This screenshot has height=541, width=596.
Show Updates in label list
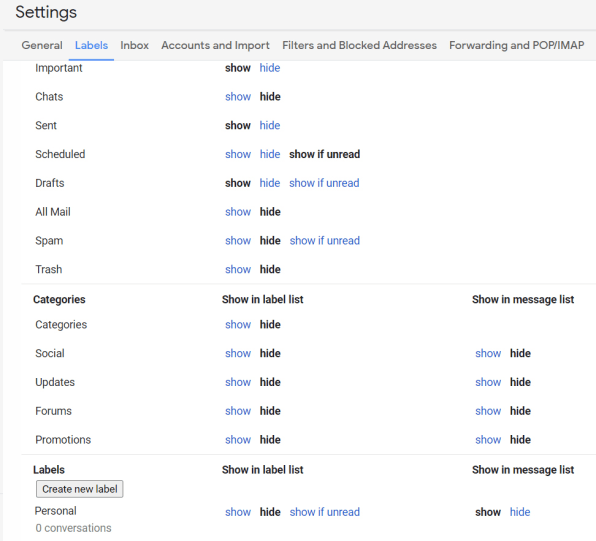tap(238, 382)
